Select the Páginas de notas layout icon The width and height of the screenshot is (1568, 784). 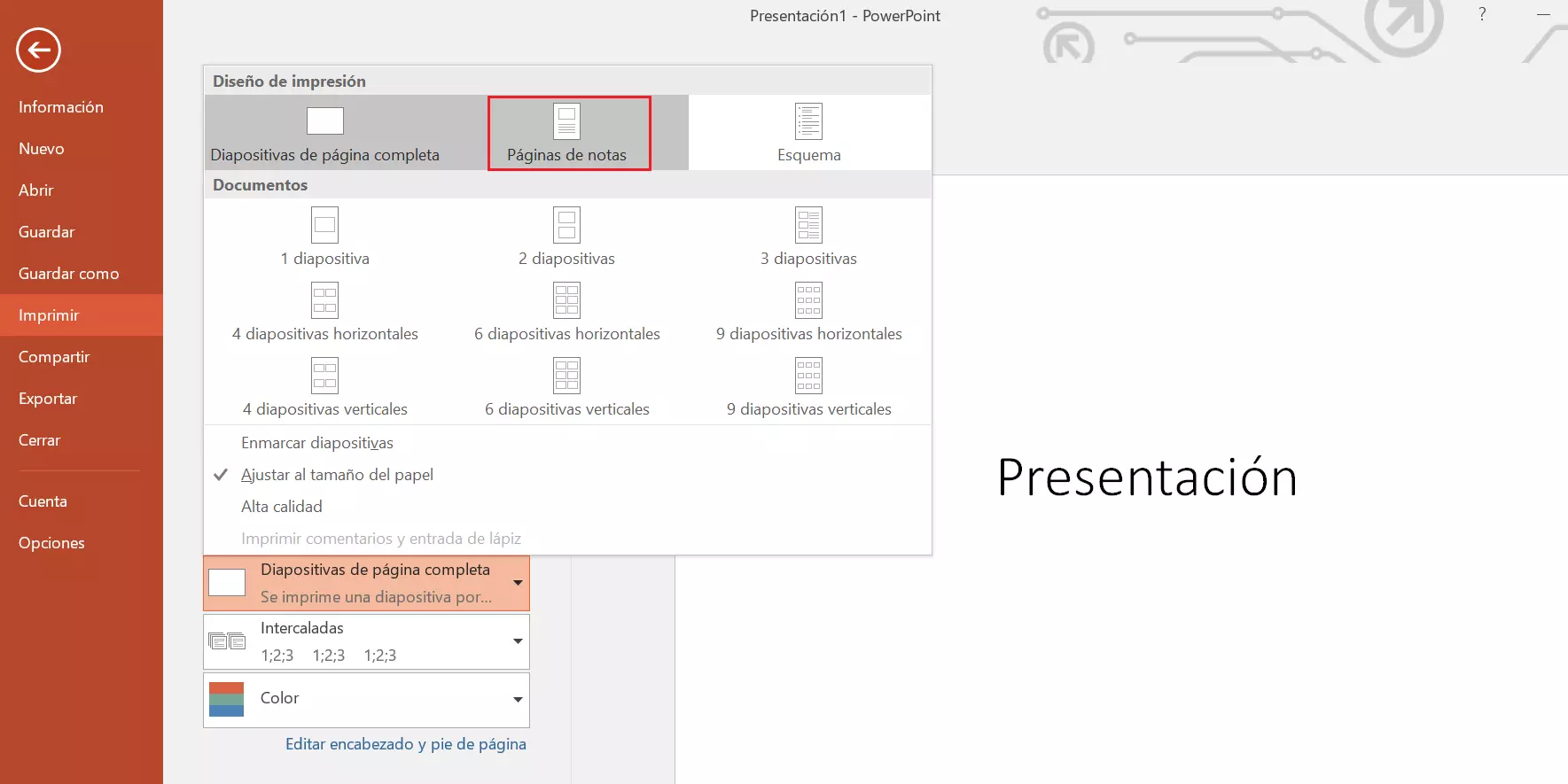(x=566, y=122)
